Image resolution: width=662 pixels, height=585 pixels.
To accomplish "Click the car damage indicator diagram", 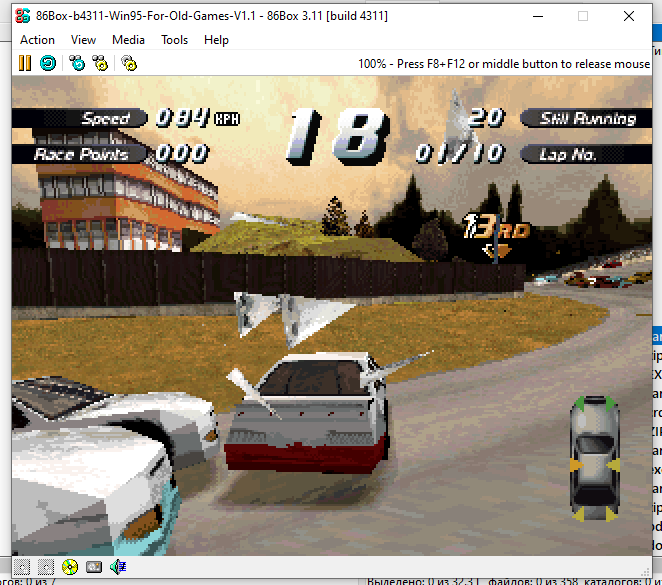I will pos(595,458).
